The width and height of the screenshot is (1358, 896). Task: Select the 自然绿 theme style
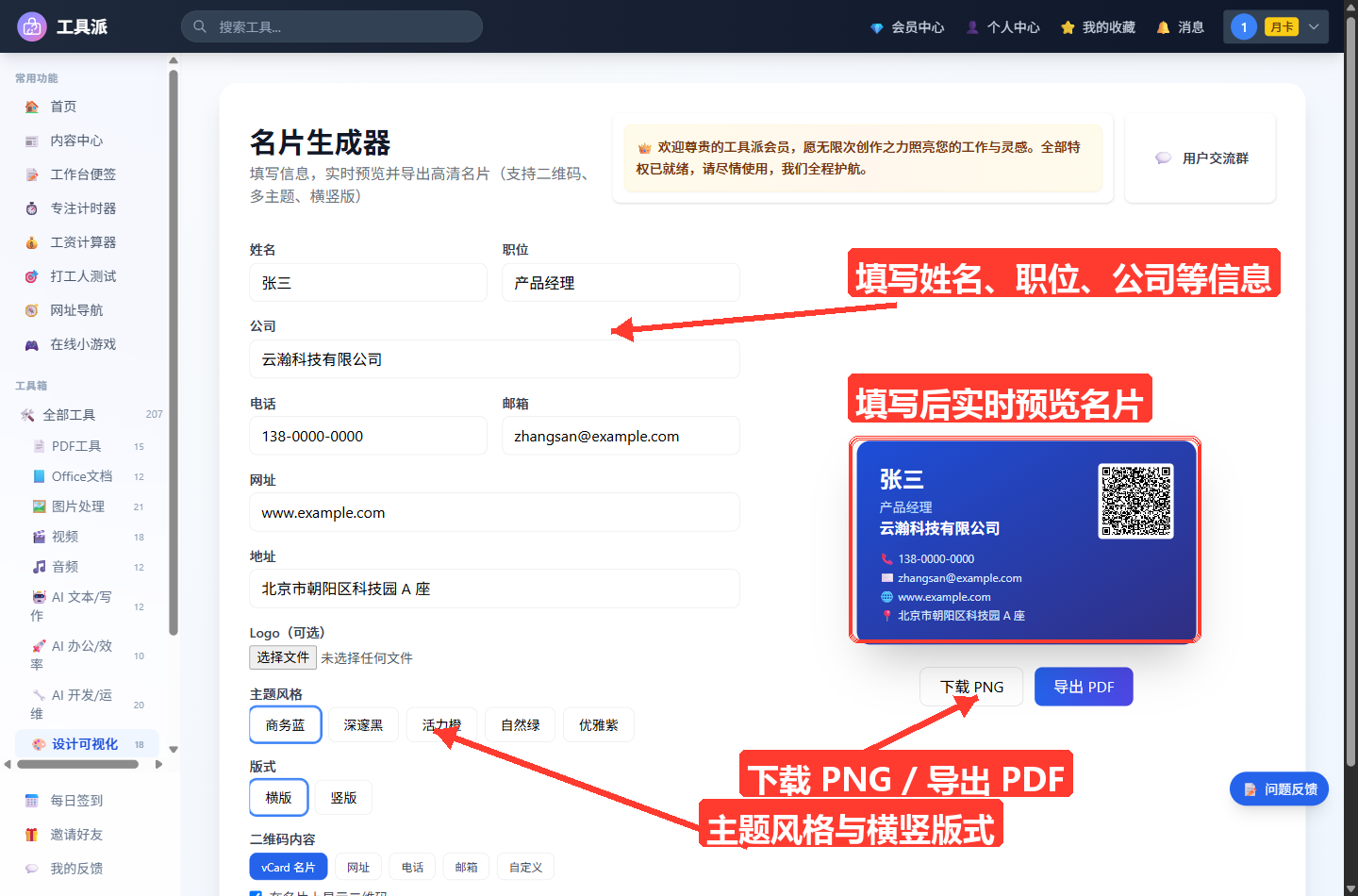pyautogui.click(x=521, y=724)
